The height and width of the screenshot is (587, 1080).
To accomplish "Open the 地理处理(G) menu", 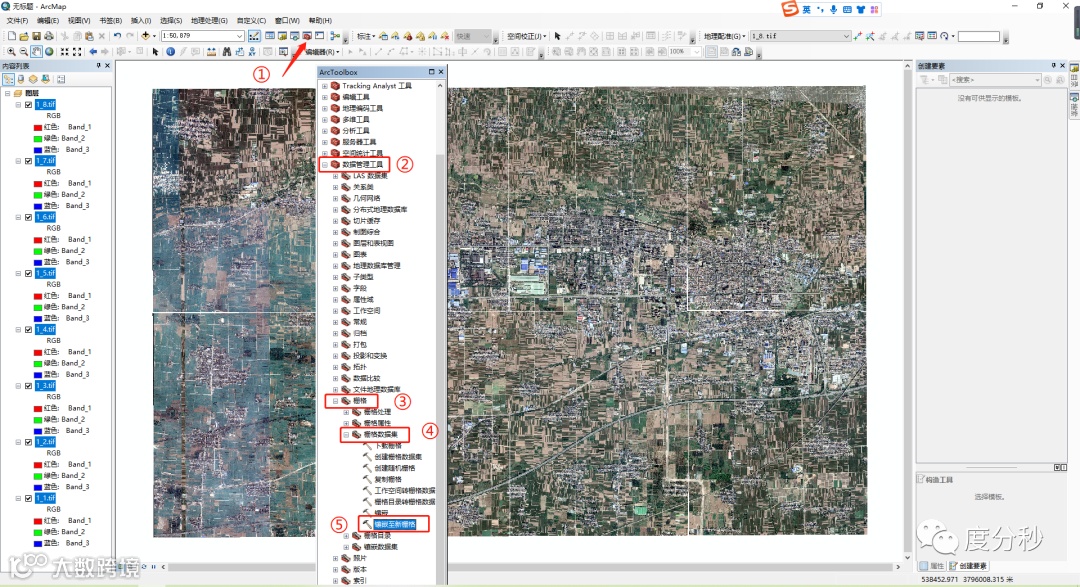I will click(207, 20).
